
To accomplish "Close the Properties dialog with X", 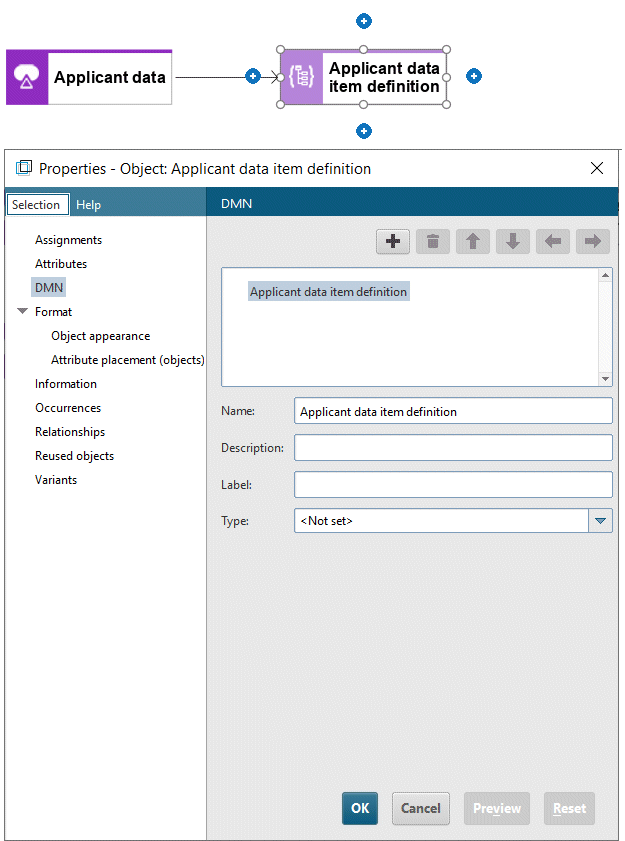I will click(597, 168).
